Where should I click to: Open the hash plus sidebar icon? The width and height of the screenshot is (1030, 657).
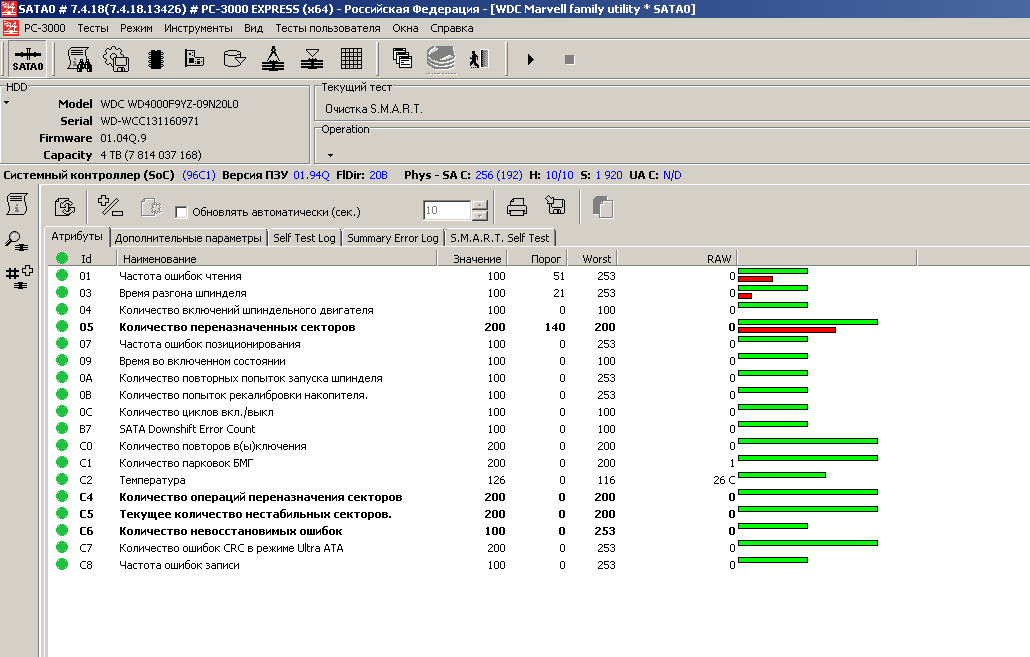19,278
